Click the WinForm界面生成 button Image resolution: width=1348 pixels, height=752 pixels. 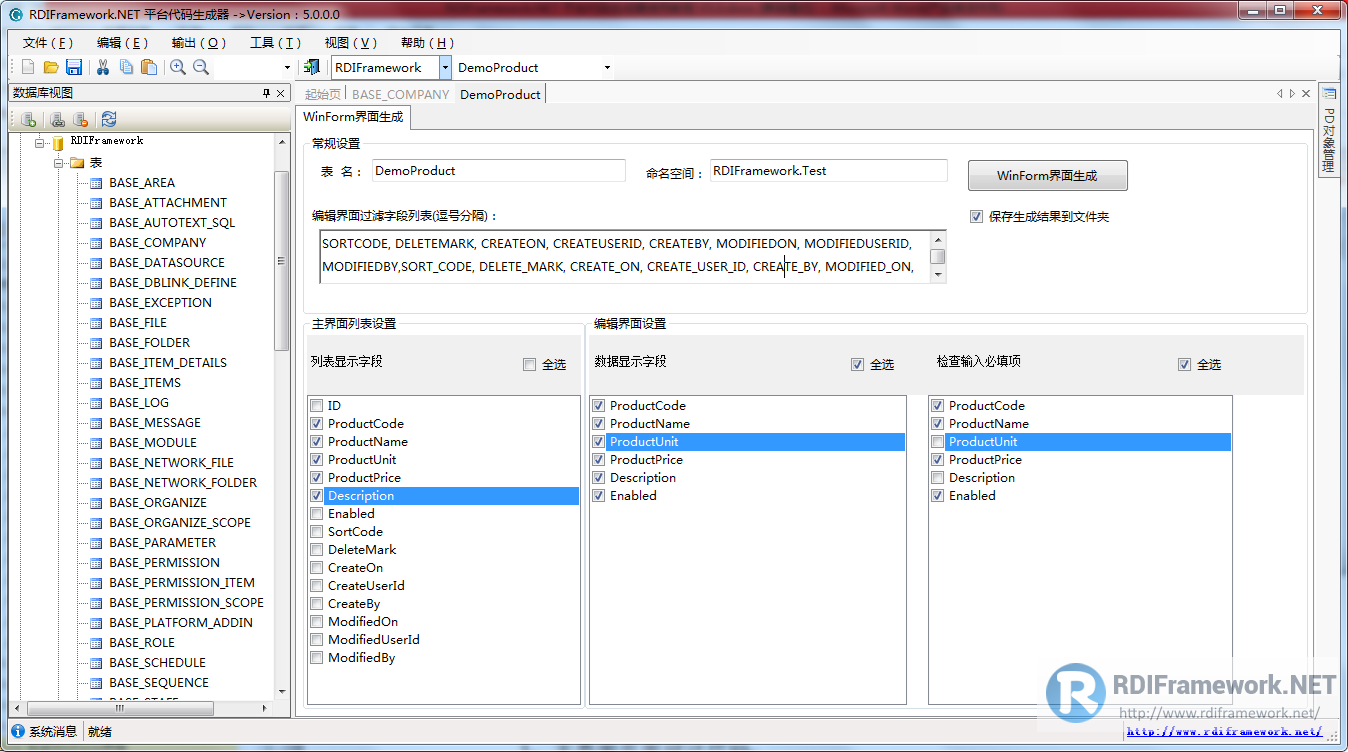point(1047,175)
